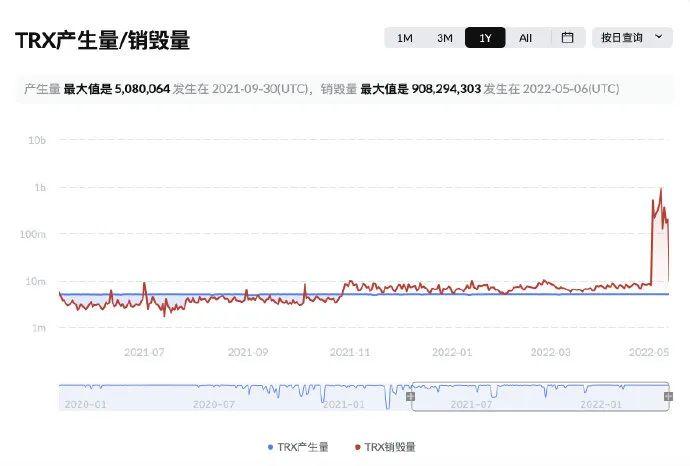Click the max value 5,080,064 text
Screen dimensions: 690x466
(x=142, y=89)
